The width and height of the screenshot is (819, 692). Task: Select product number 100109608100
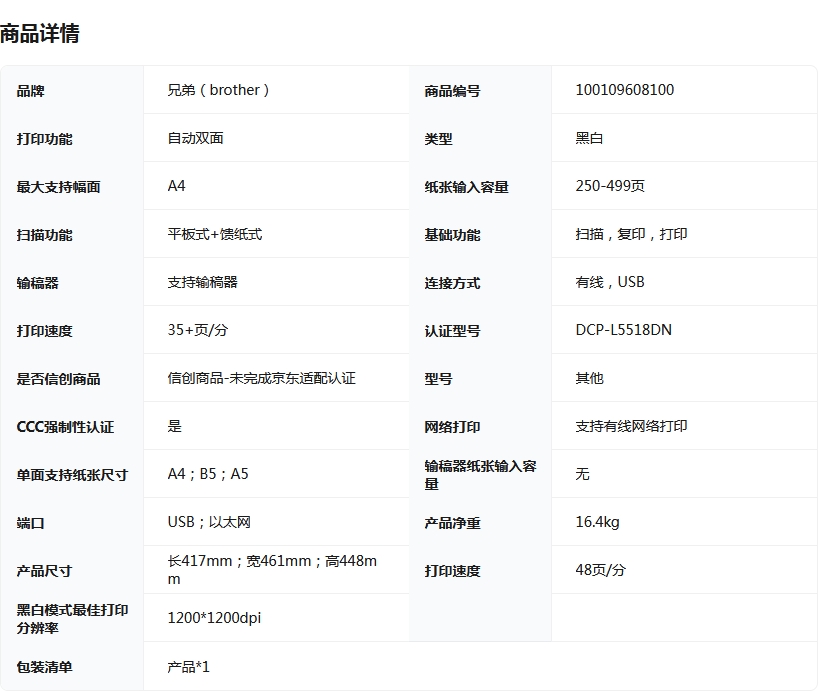click(625, 90)
